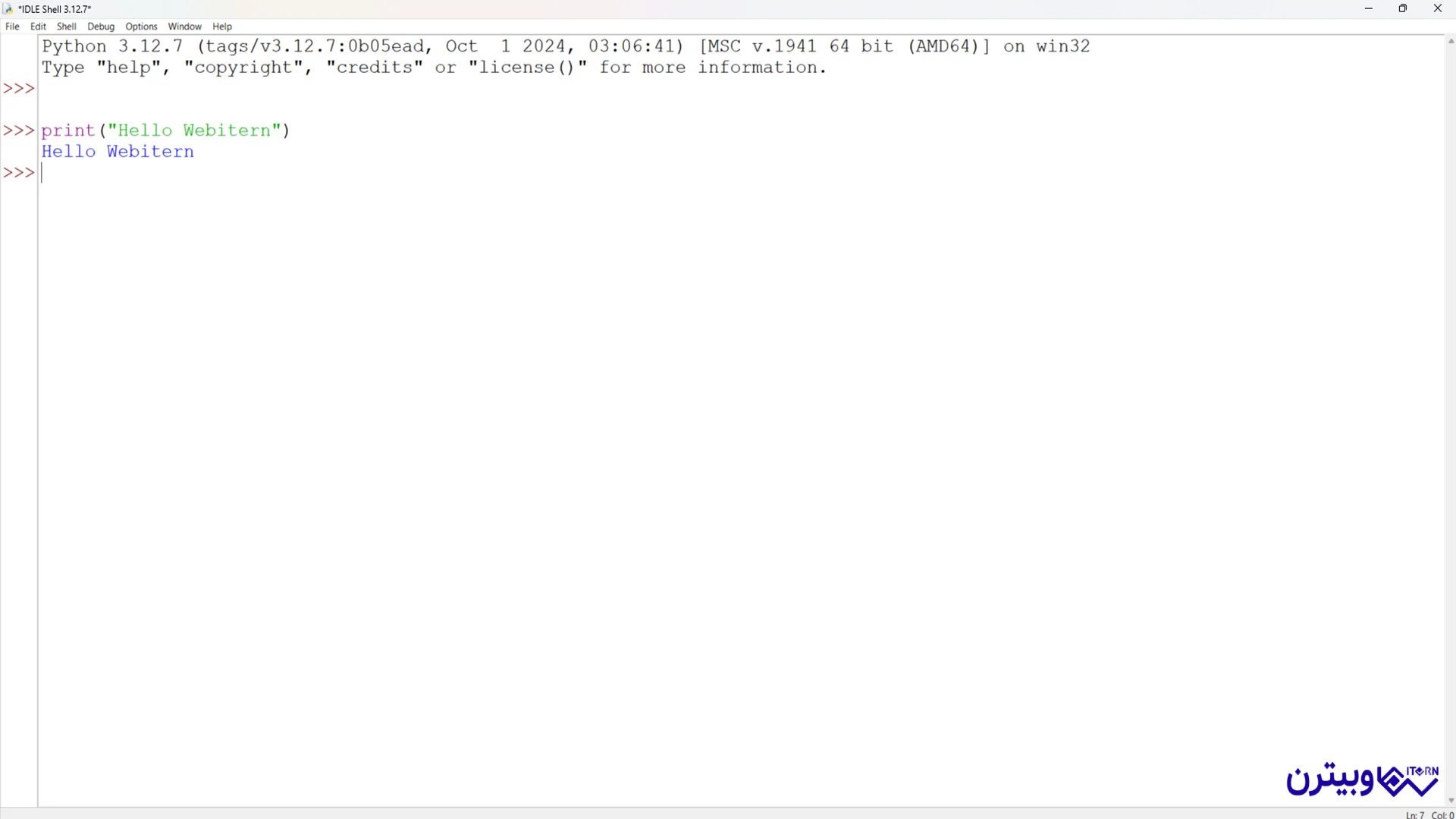Click the Shell menu item

(65, 26)
